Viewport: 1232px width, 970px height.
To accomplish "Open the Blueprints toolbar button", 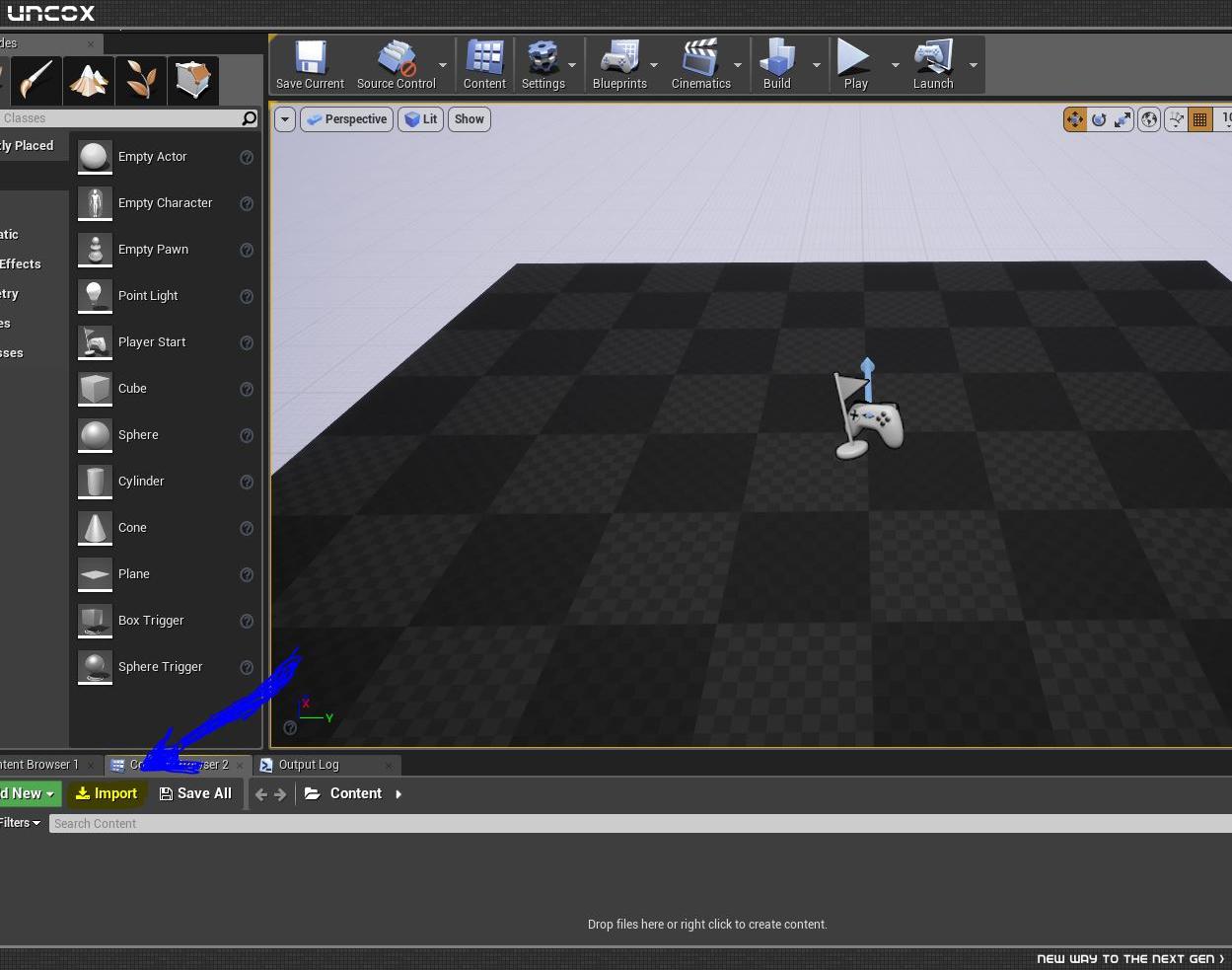I will pos(619,65).
